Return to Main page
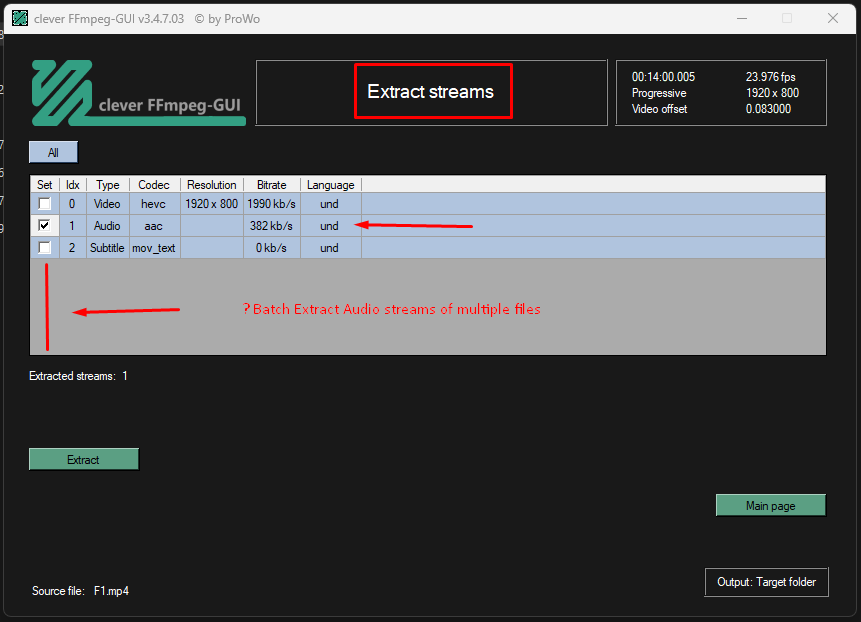The image size is (861, 622). (770, 506)
